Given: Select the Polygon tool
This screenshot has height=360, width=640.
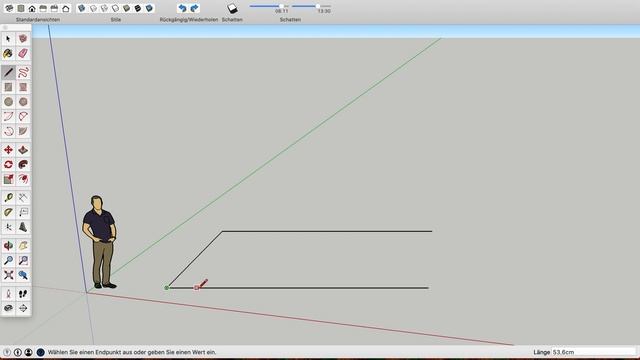Looking at the screenshot, I should pyautogui.click(x=23, y=102).
